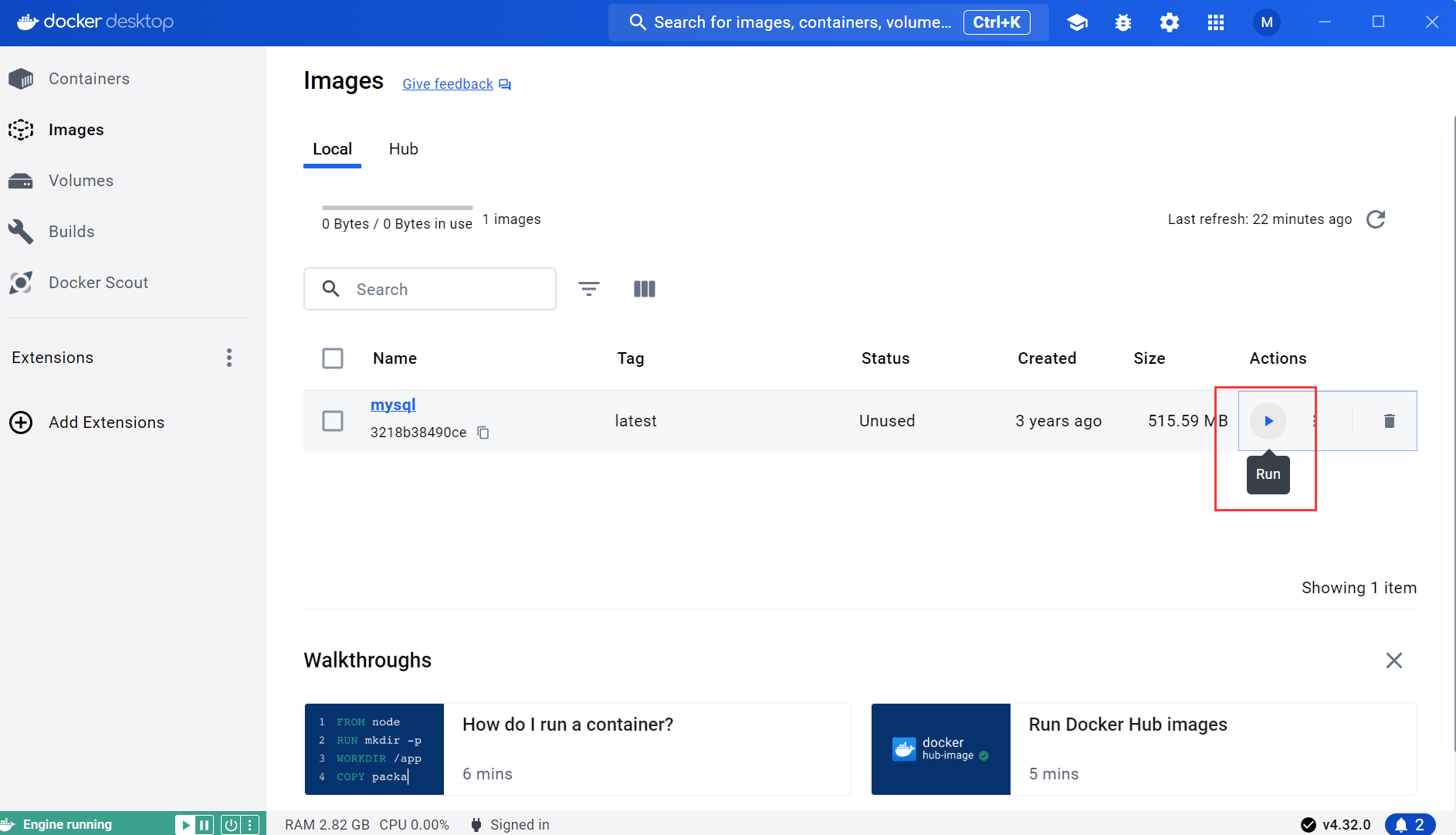Click 'Last refresh: 22 minutes ago' text
The height and width of the screenshot is (835, 1456).
click(1260, 219)
